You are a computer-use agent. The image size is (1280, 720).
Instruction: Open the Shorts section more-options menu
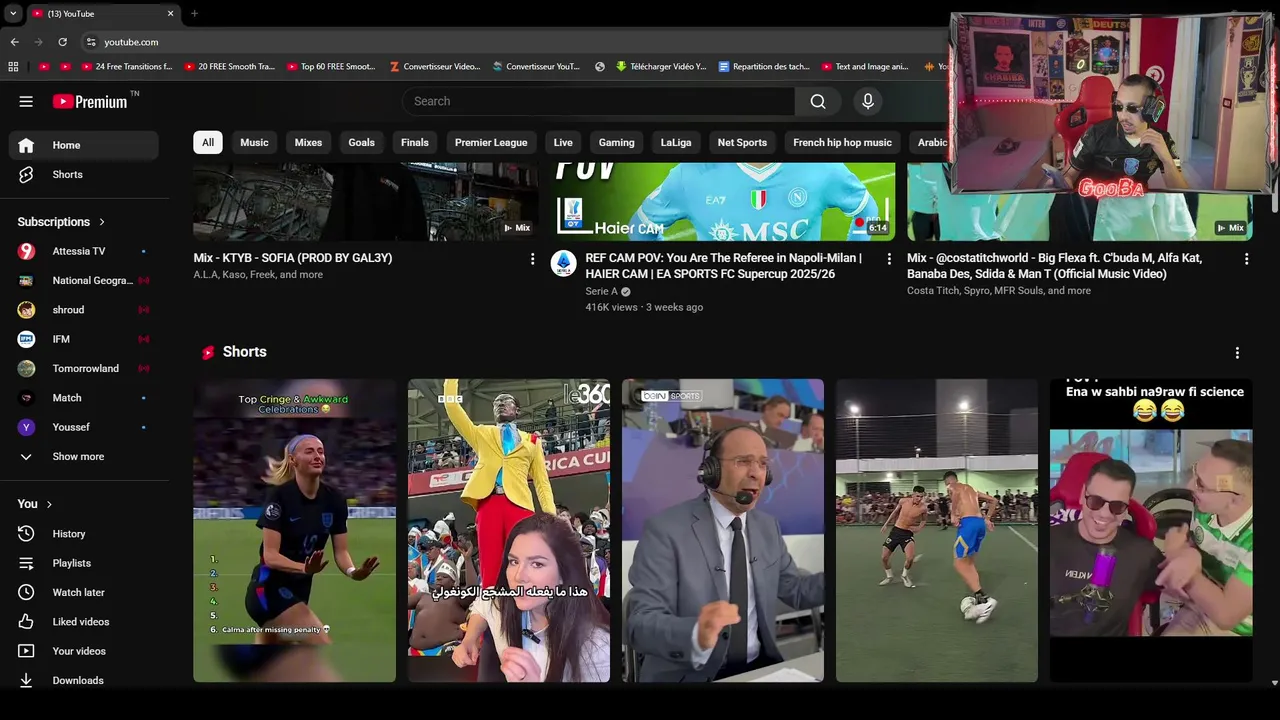[x=1237, y=353]
